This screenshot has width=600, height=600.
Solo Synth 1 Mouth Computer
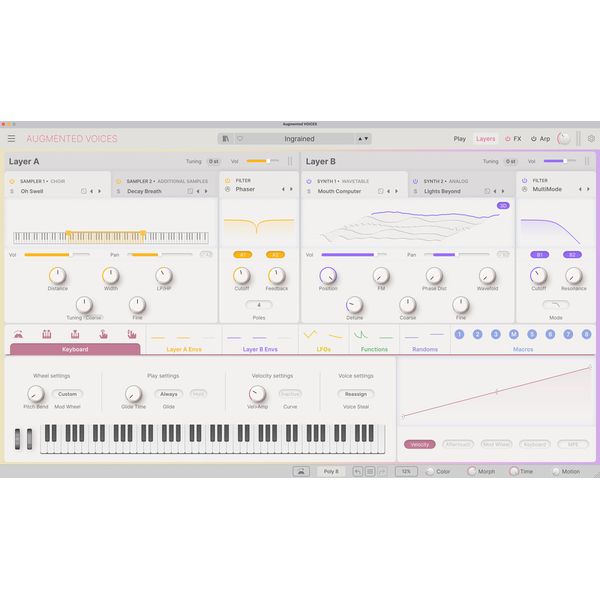(x=309, y=191)
